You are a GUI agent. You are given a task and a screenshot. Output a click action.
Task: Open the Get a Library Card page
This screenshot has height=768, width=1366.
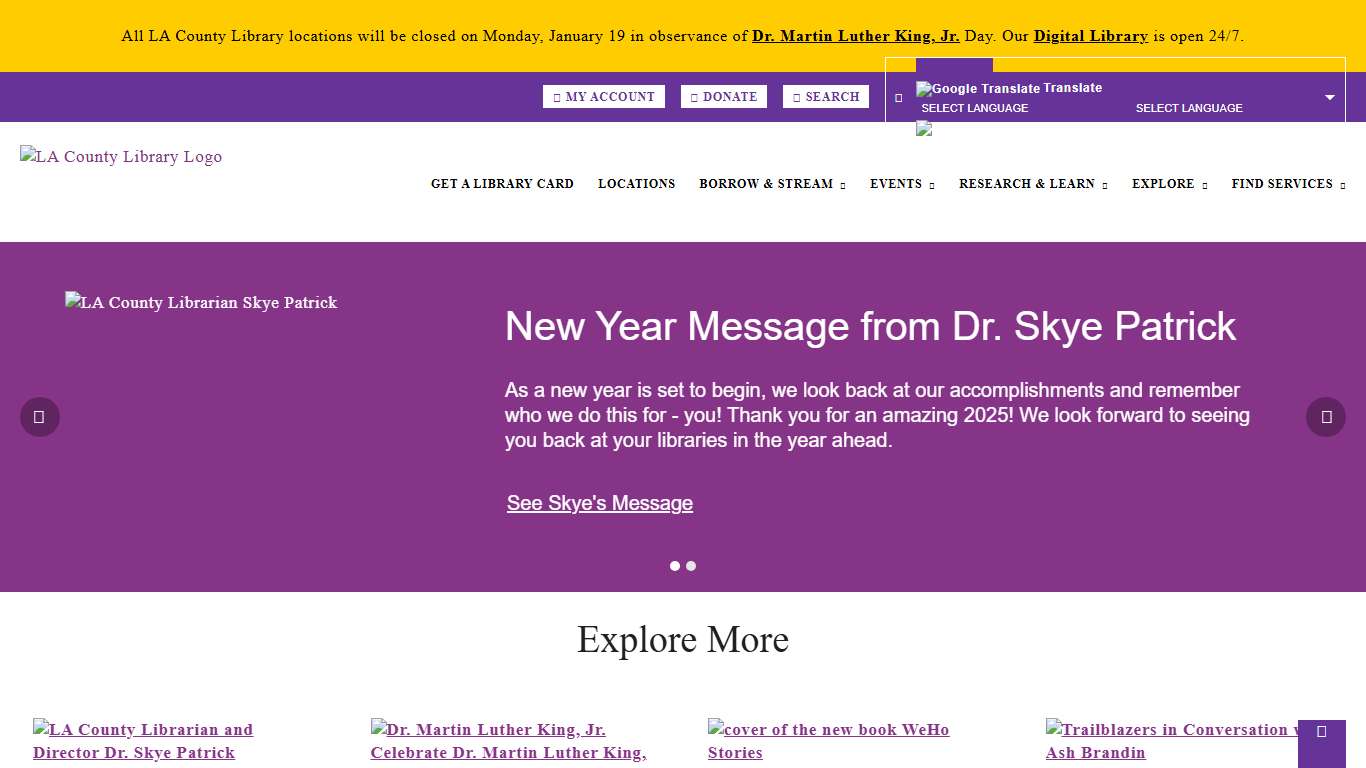click(x=502, y=184)
